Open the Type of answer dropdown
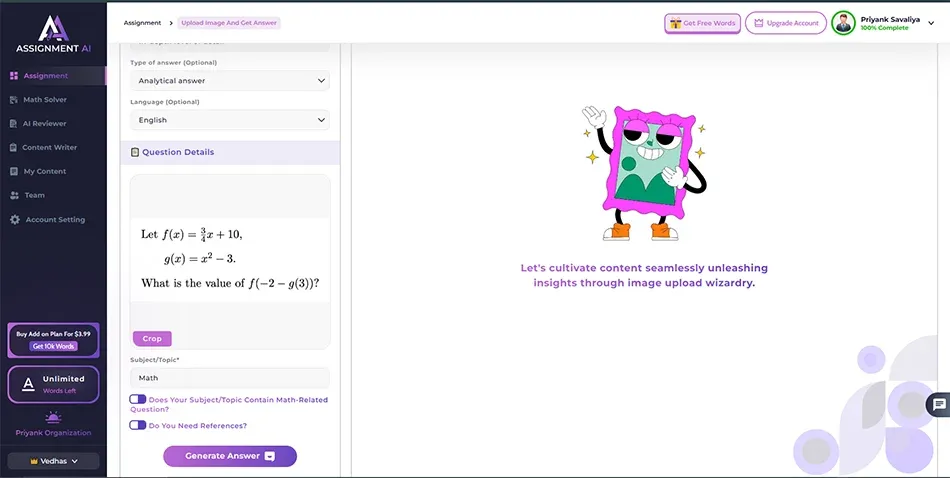Viewport: 950px width, 478px height. click(x=229, y=80)
